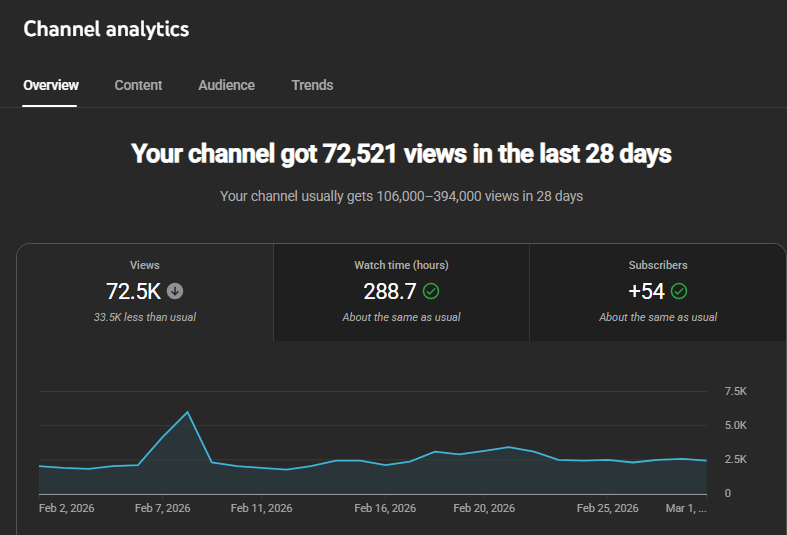
Task: Click the Mar 1 truncated date label
Action: click(x=686, y=508)
